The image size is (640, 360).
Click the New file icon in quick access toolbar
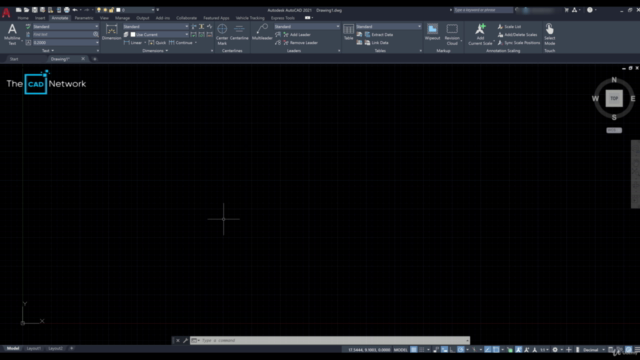click(x=18, y=10)
